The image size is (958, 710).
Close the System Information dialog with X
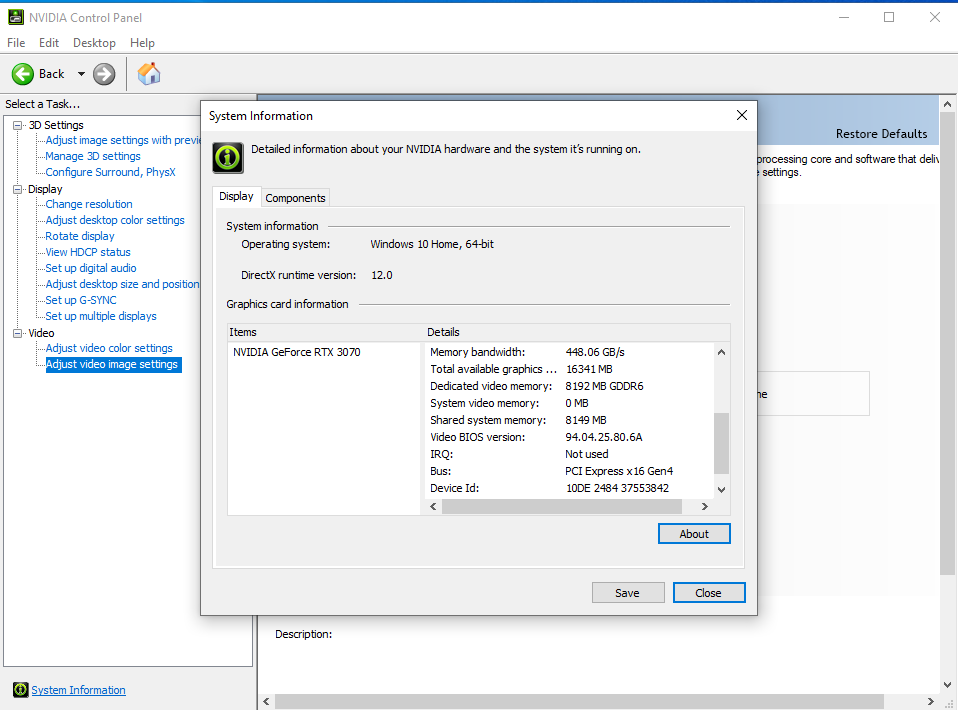741,115
